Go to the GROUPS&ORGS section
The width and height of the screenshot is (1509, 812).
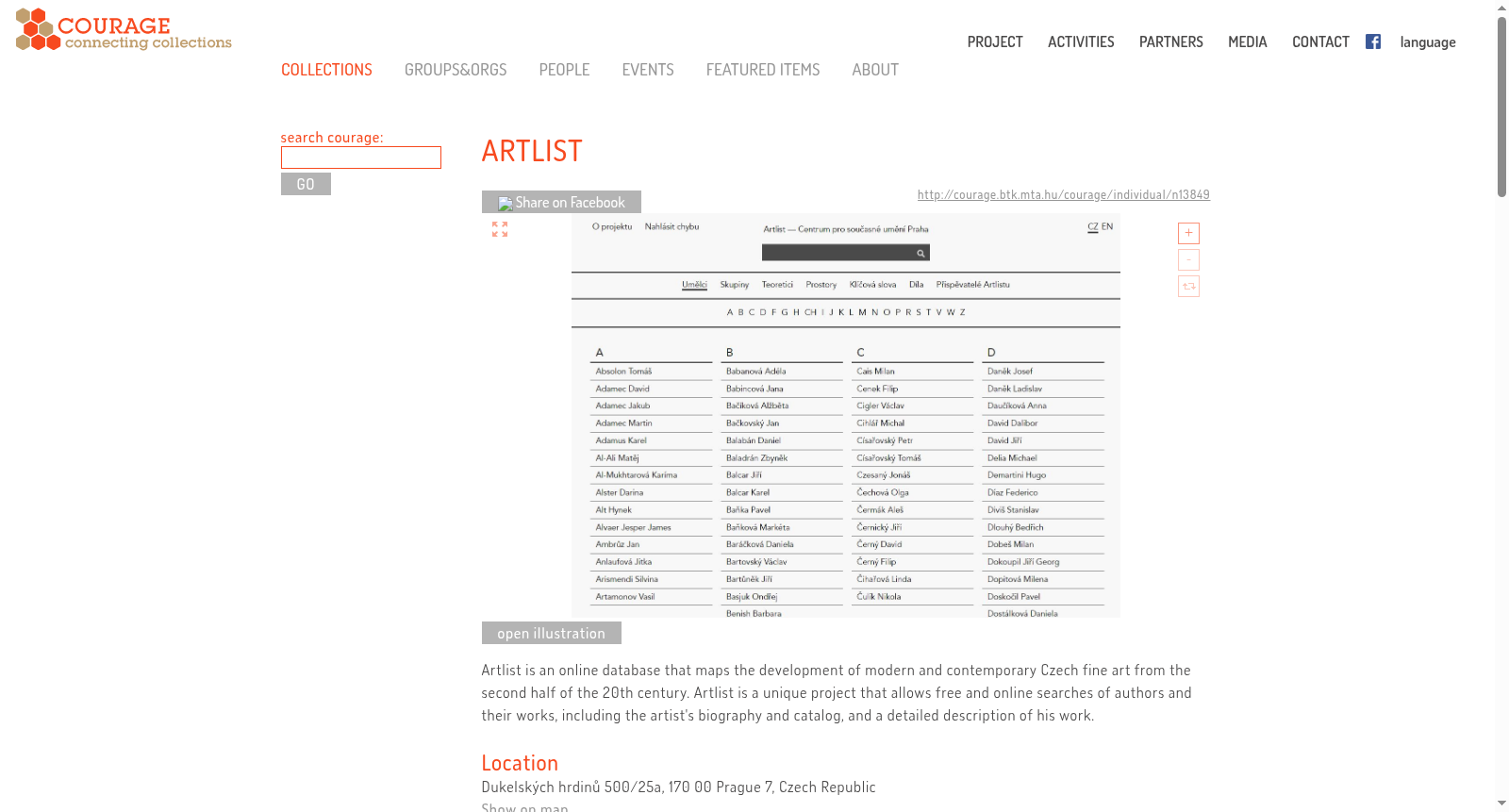point(456,70)
